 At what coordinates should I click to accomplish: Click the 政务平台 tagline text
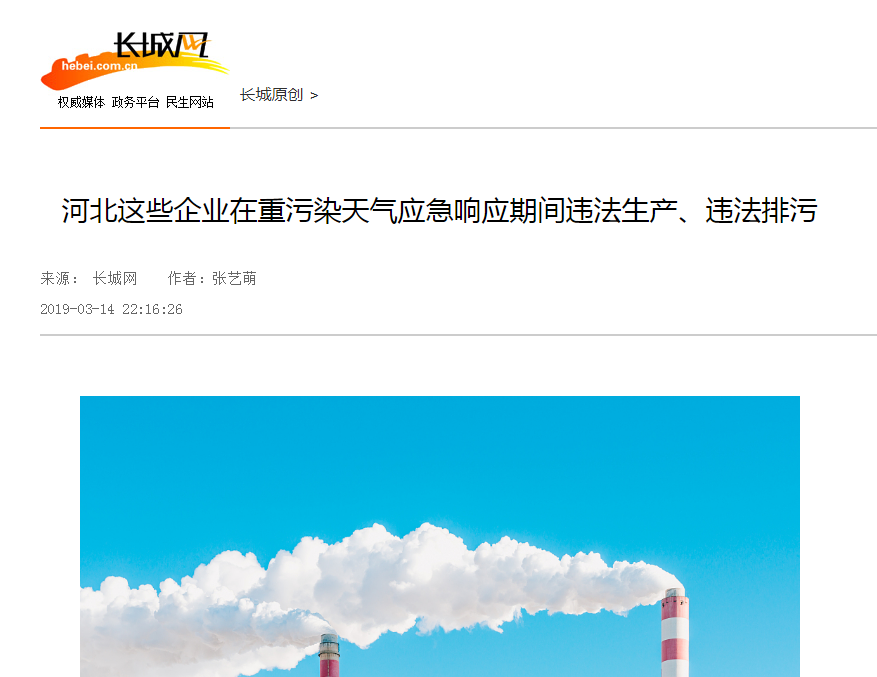point(135,102)
